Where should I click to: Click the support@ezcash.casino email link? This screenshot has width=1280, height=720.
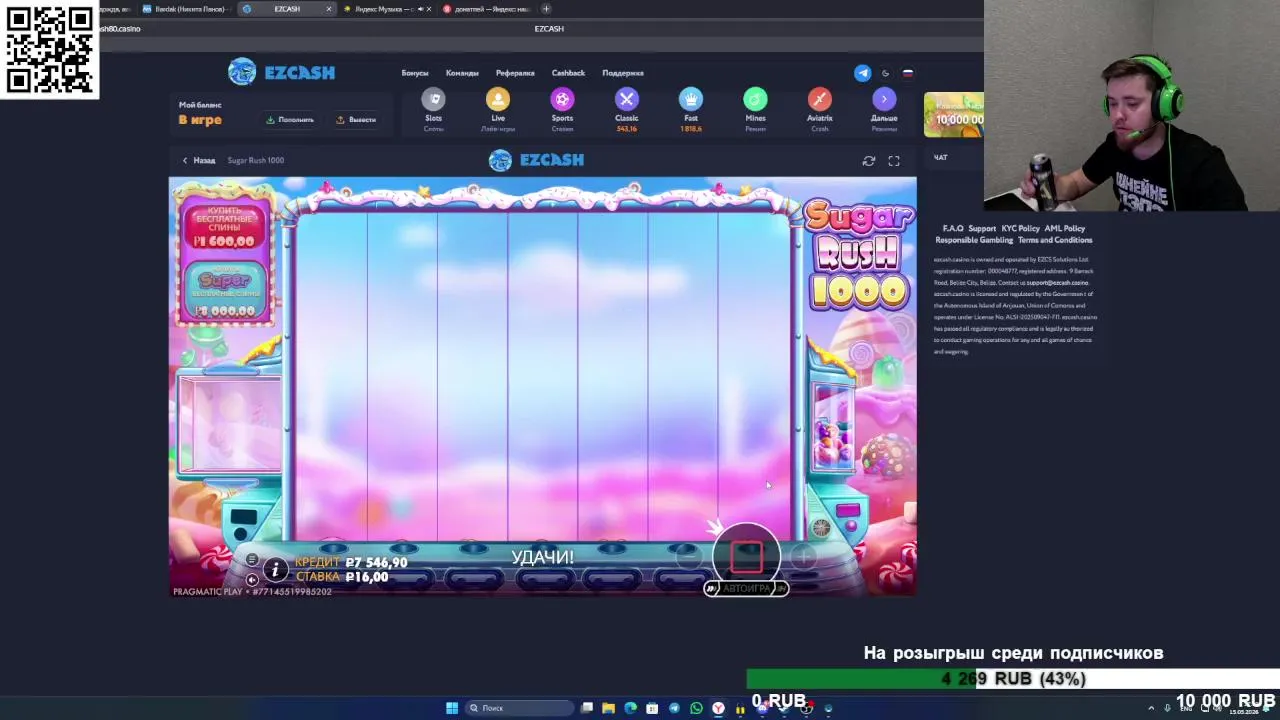coord(1057,283)
